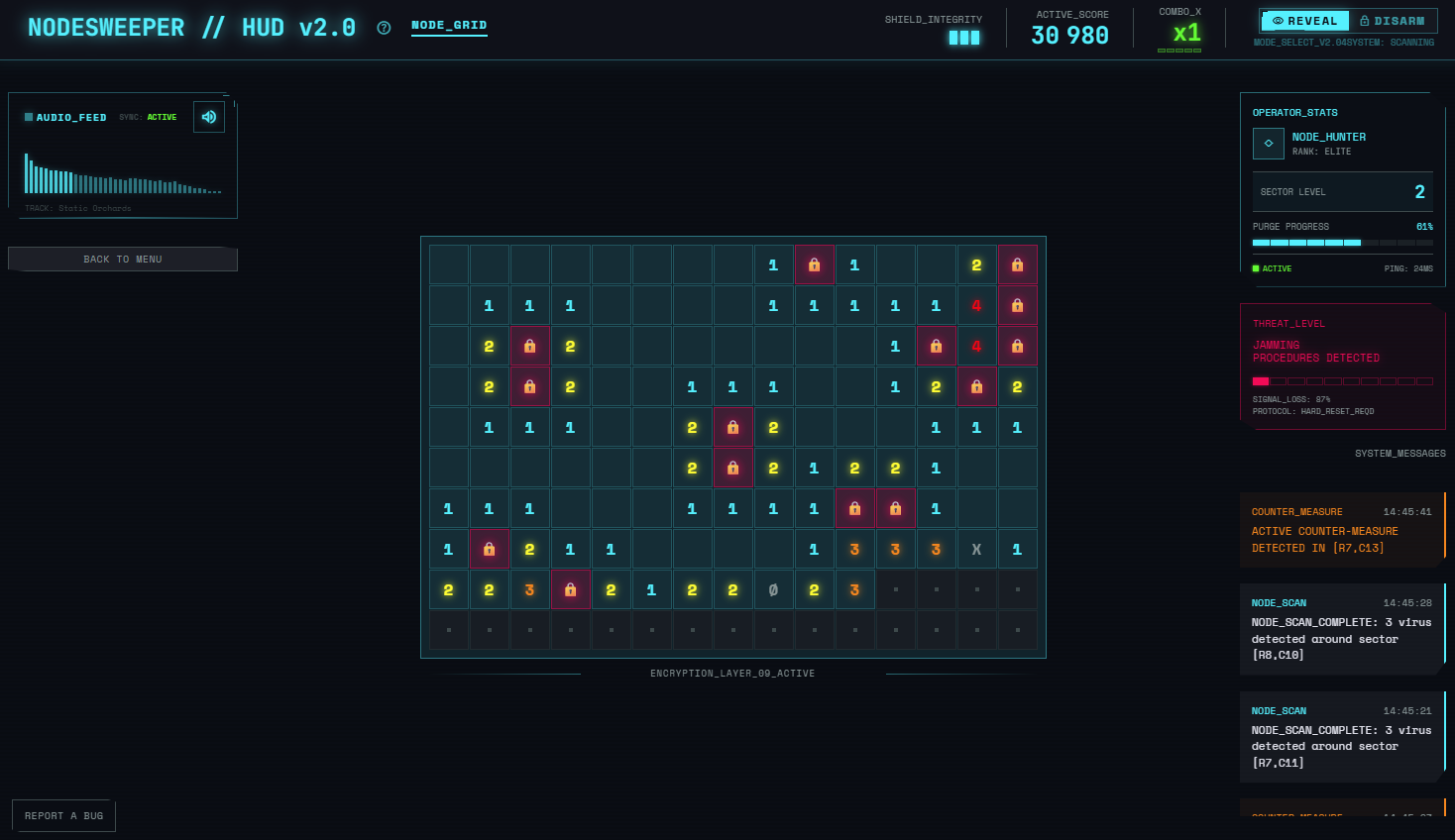Select upper of two stacked locks in grid center

pyautogui.click(x=733, y=428)
